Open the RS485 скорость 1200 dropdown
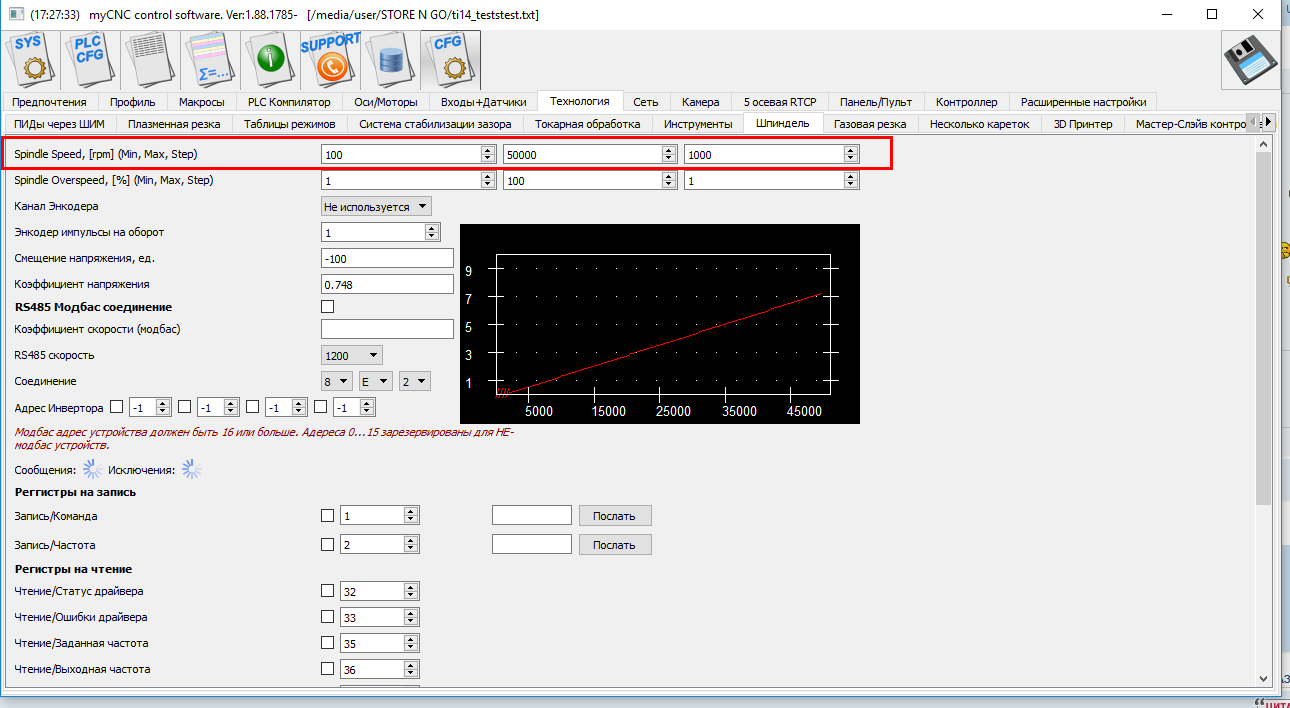The image size is (1290, 708). 352,355
